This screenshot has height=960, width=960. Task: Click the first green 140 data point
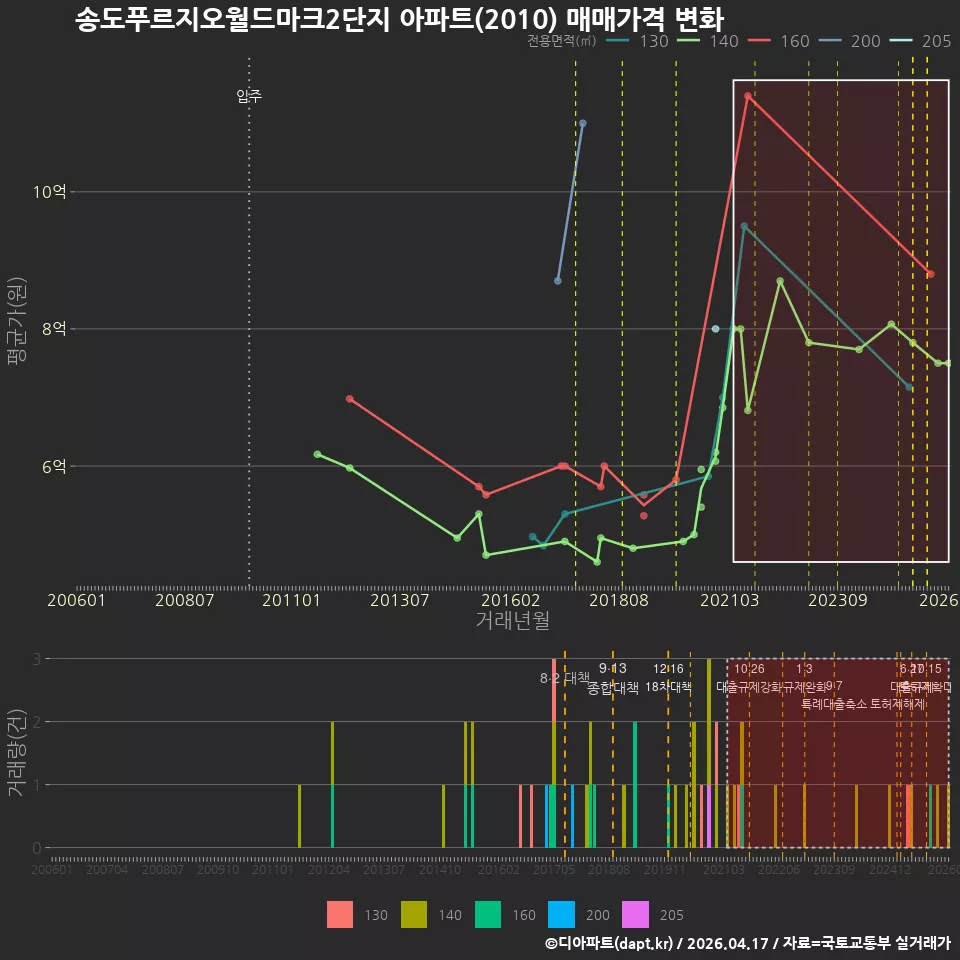(317, 454)
